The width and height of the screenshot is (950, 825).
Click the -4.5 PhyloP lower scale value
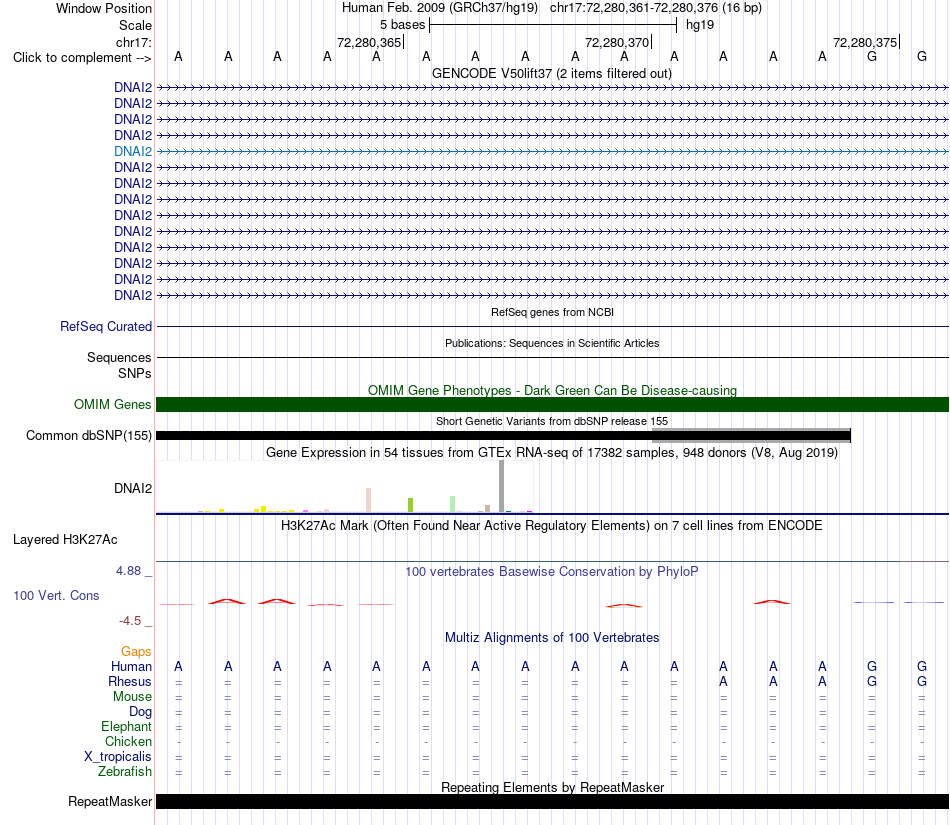(130, 621)
